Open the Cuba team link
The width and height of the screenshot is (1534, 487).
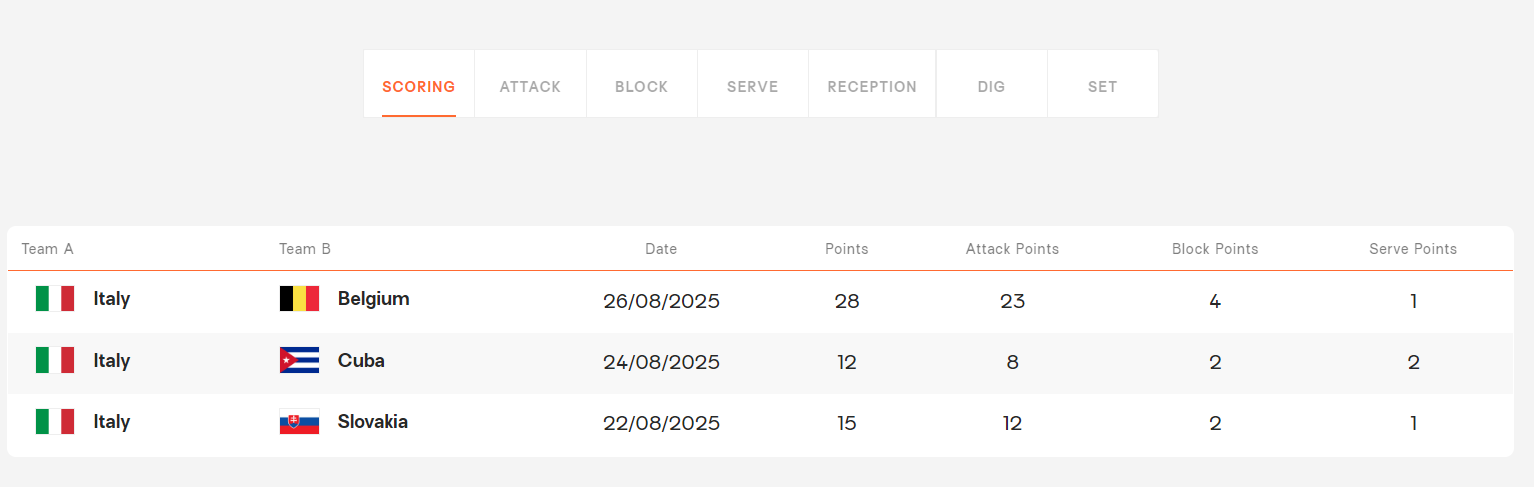pyautogui.click(x=361, y=361)
